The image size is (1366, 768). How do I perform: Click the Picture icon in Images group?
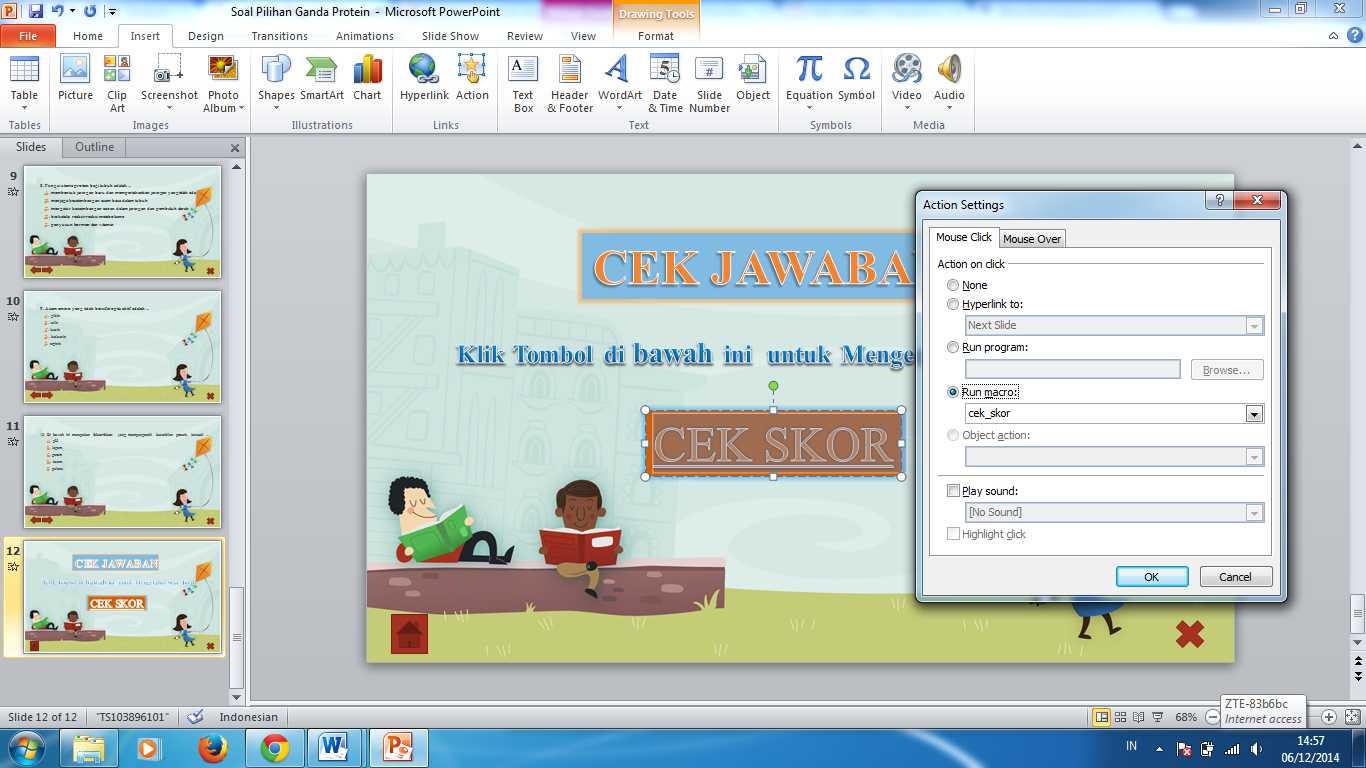(x=75, y=70)
